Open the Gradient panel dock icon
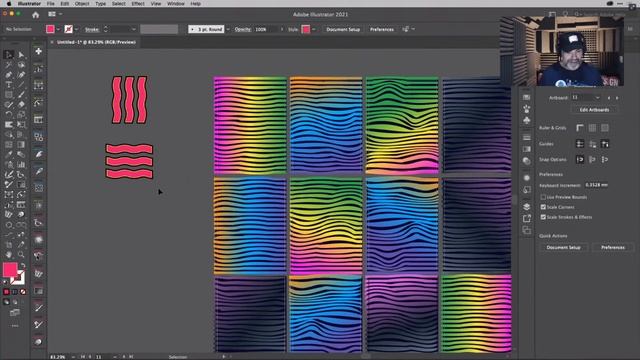The image size is (640, 360). [527, 149]
